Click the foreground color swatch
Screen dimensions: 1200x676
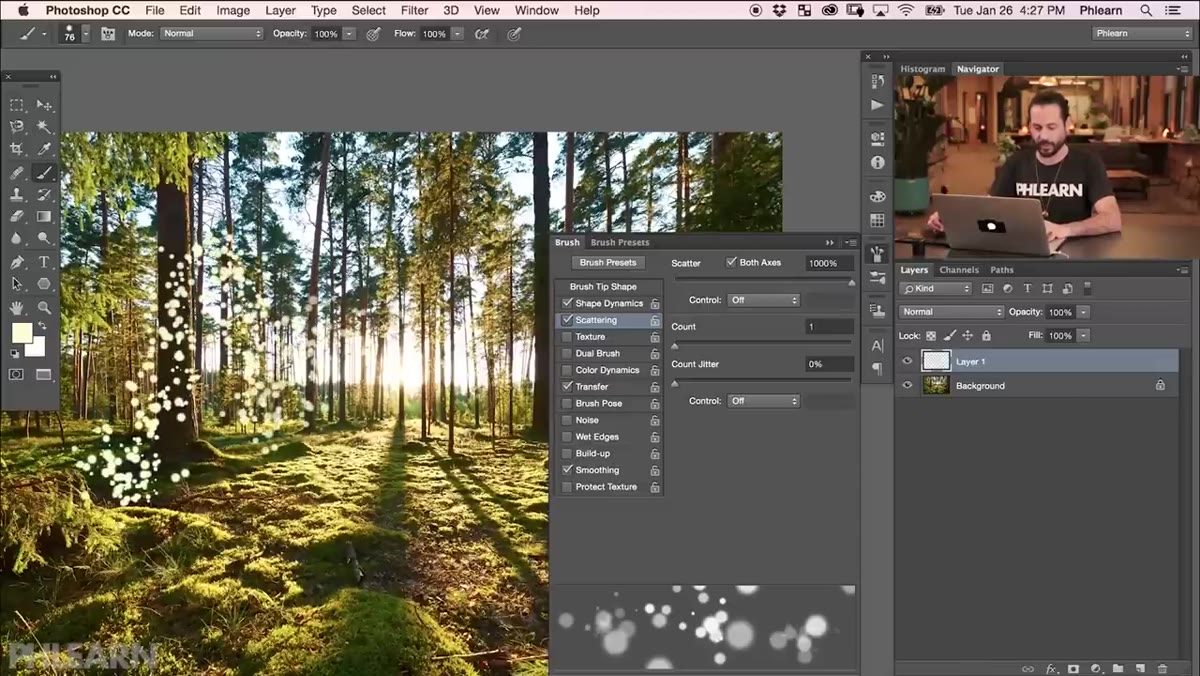pyautogui.click(x=20, y=333)
